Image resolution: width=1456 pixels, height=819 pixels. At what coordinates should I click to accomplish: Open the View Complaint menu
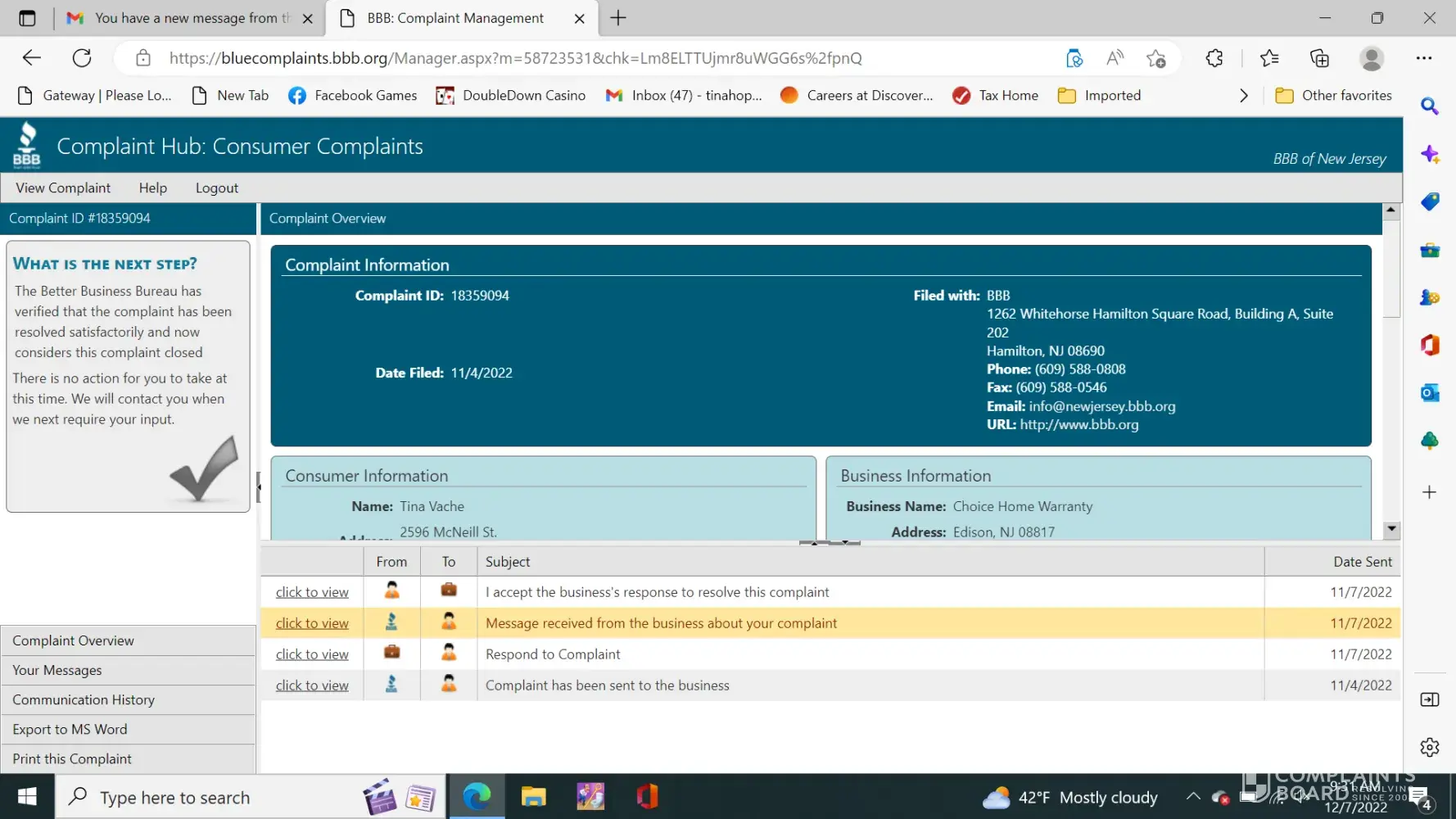point(63,188)
